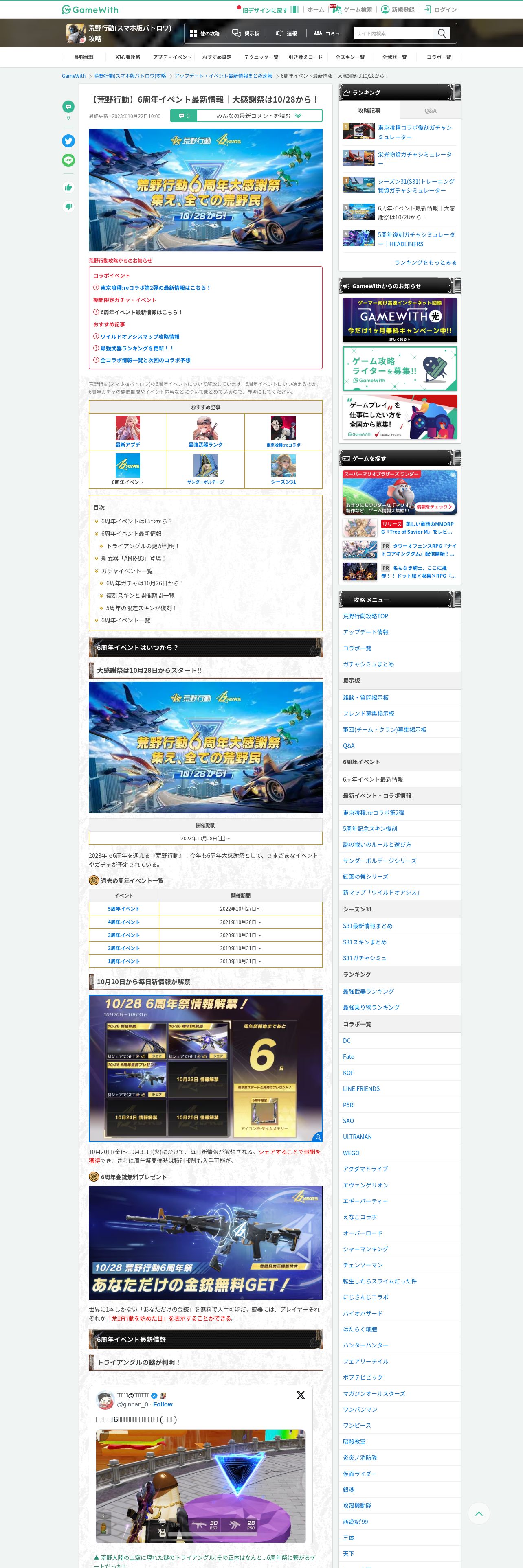Image resolution: width=523 pixels, height=1568 pixels.
Task: Open 1周年イベント table link
Action: click(123, 961)
